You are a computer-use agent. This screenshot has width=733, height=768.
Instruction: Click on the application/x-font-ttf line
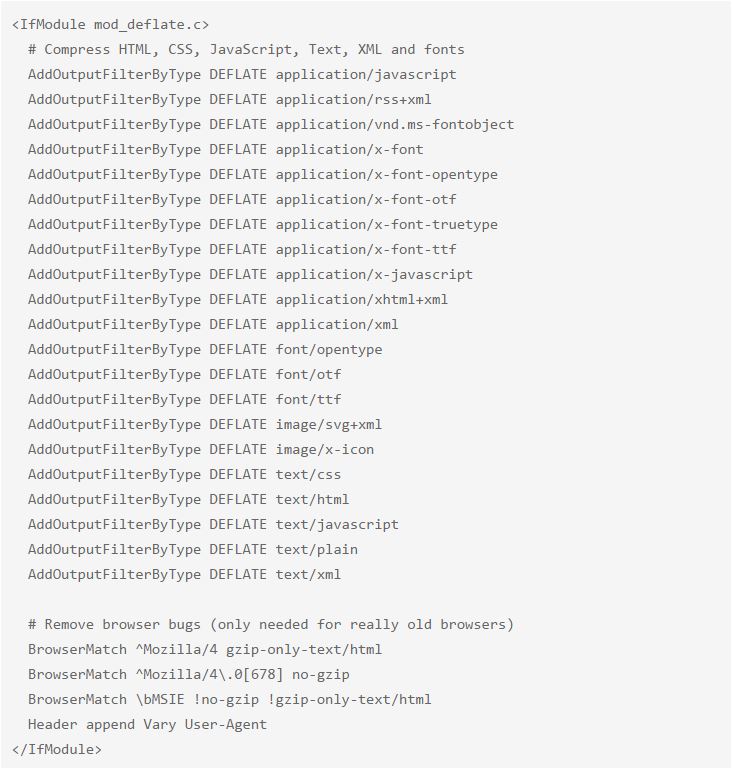pyautogui.click(x=242, y=249)
